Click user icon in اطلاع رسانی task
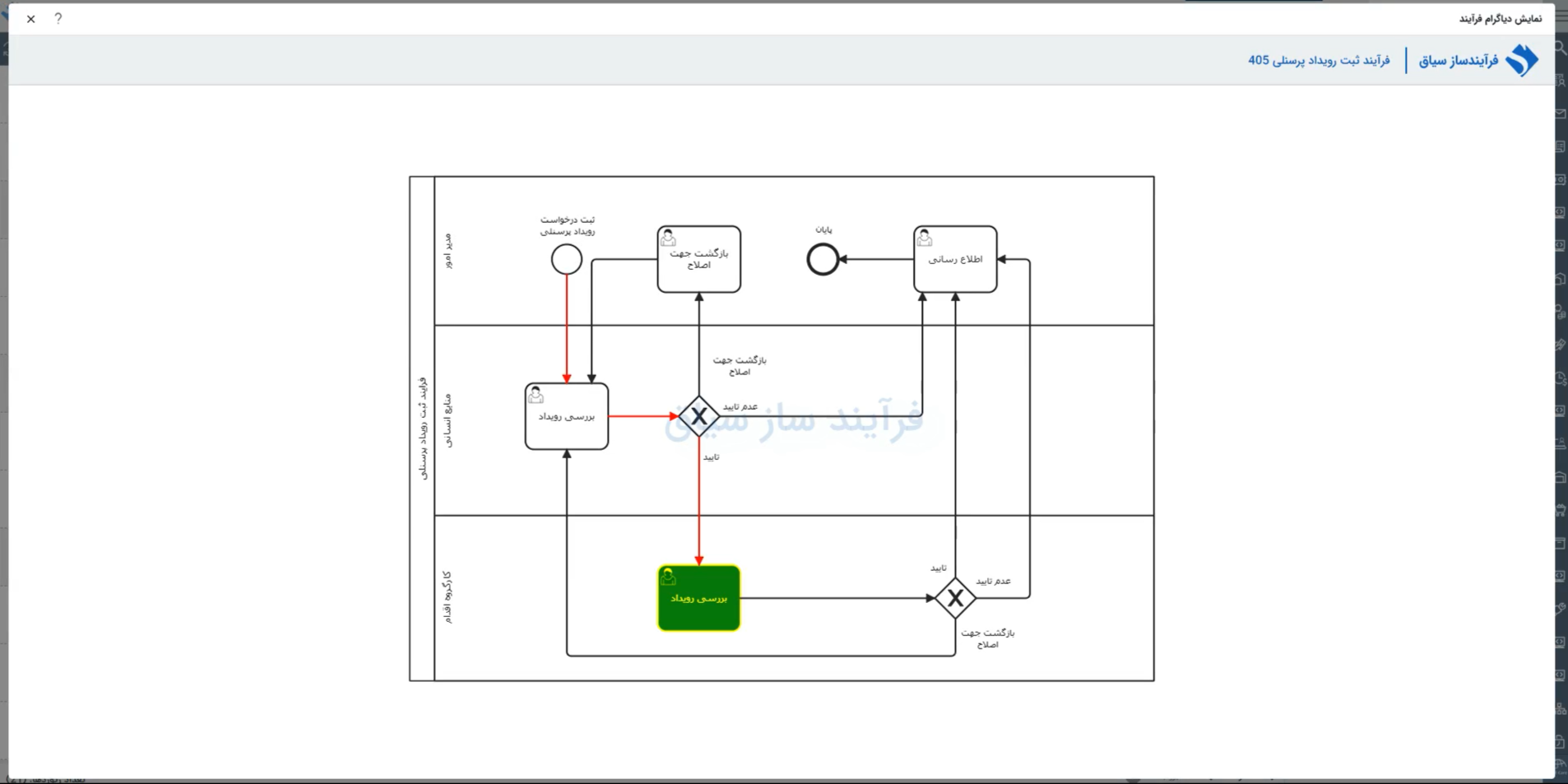Screen dimensions: 1568x784 pyautogui.click(x=925, y=239)
